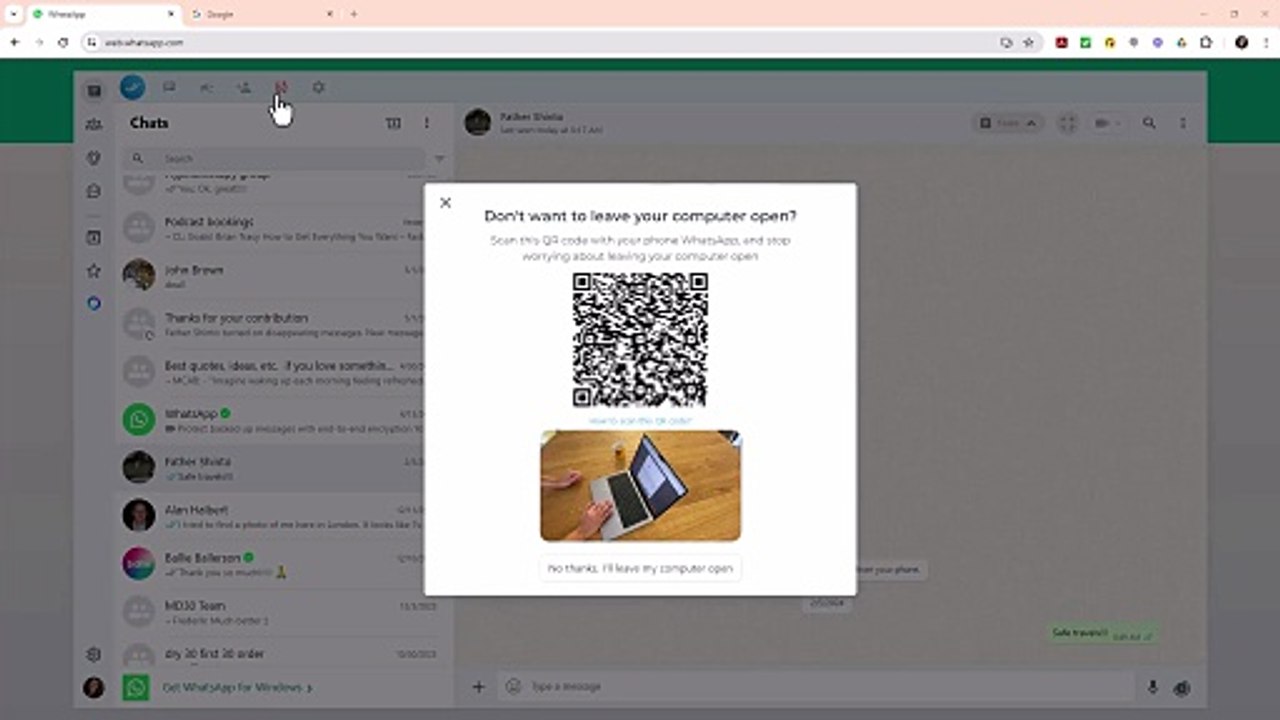Open the chat list three-dot menu
The width and height of the screenshot is (1280, 720).
[x=426, y=123]
